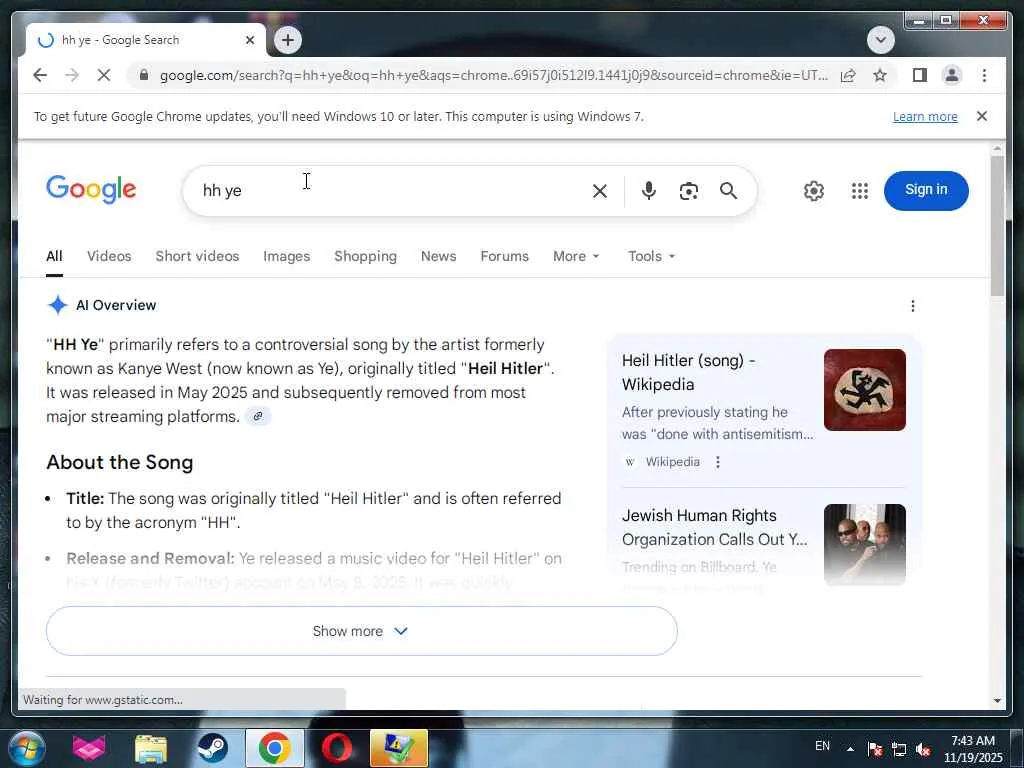Screen dimensions: 1024x768
Task: Click the Wikipedia source label
Action: 672,462
